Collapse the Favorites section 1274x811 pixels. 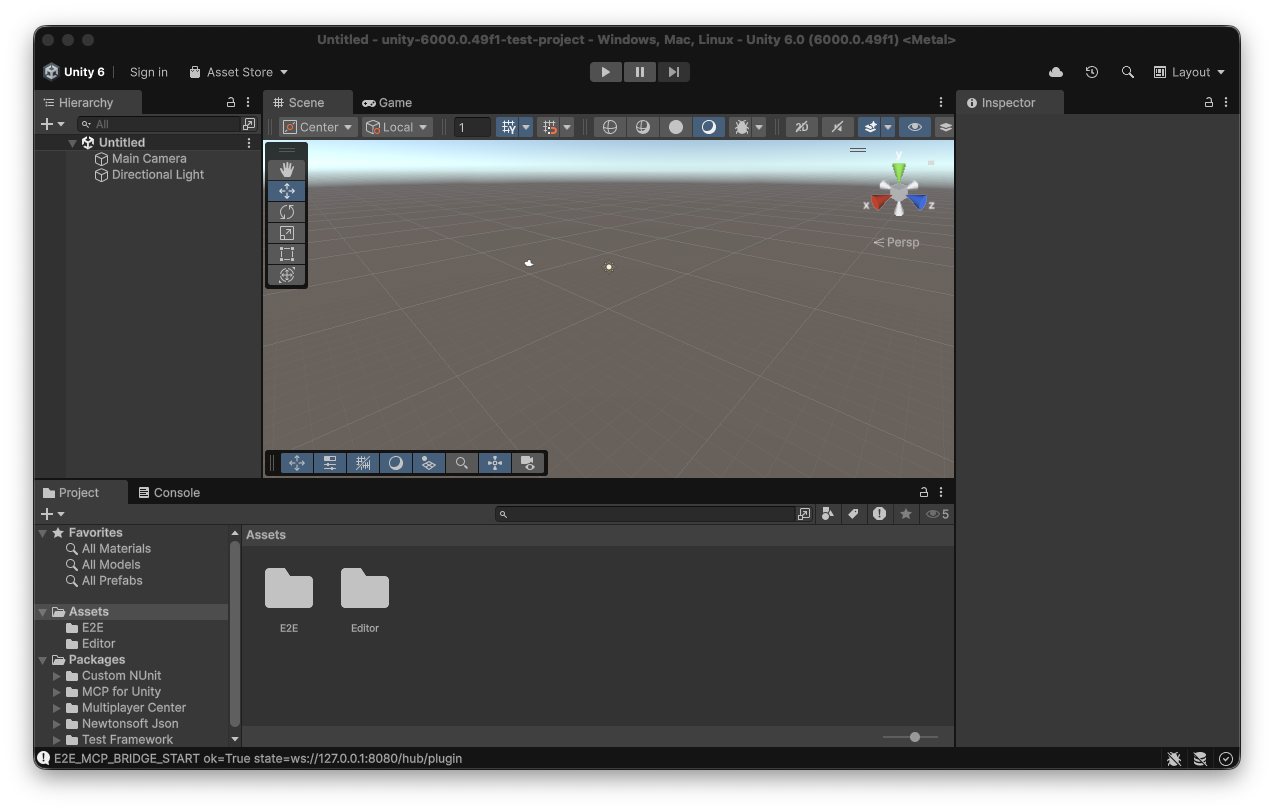tap(43, 533)
